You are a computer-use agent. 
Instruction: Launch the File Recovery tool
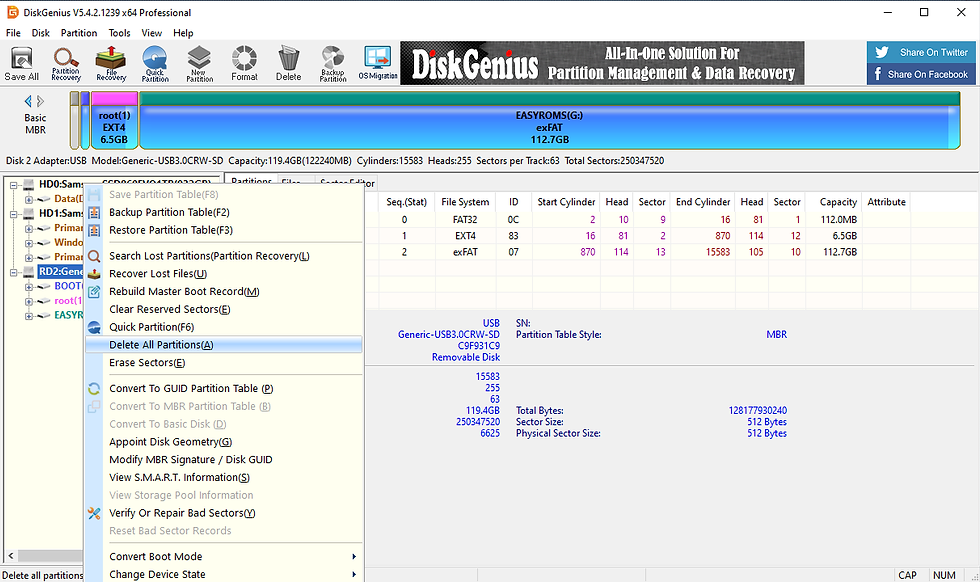click(x=111, y=63)
